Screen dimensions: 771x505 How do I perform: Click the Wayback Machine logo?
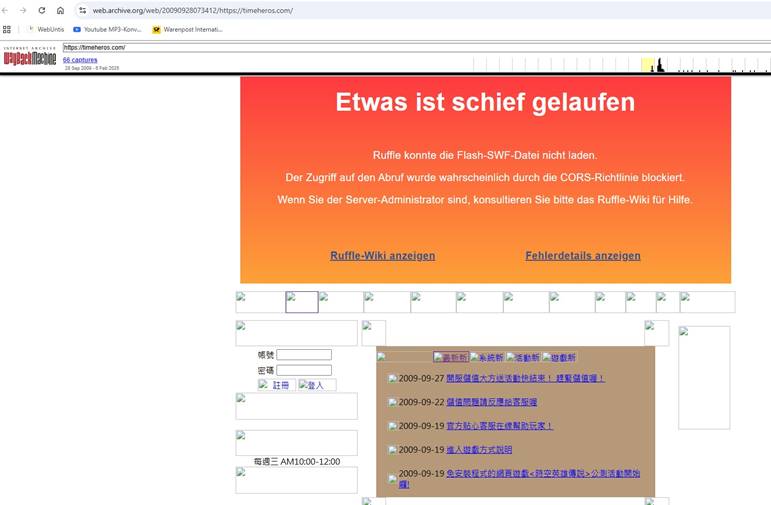[30, 59]
